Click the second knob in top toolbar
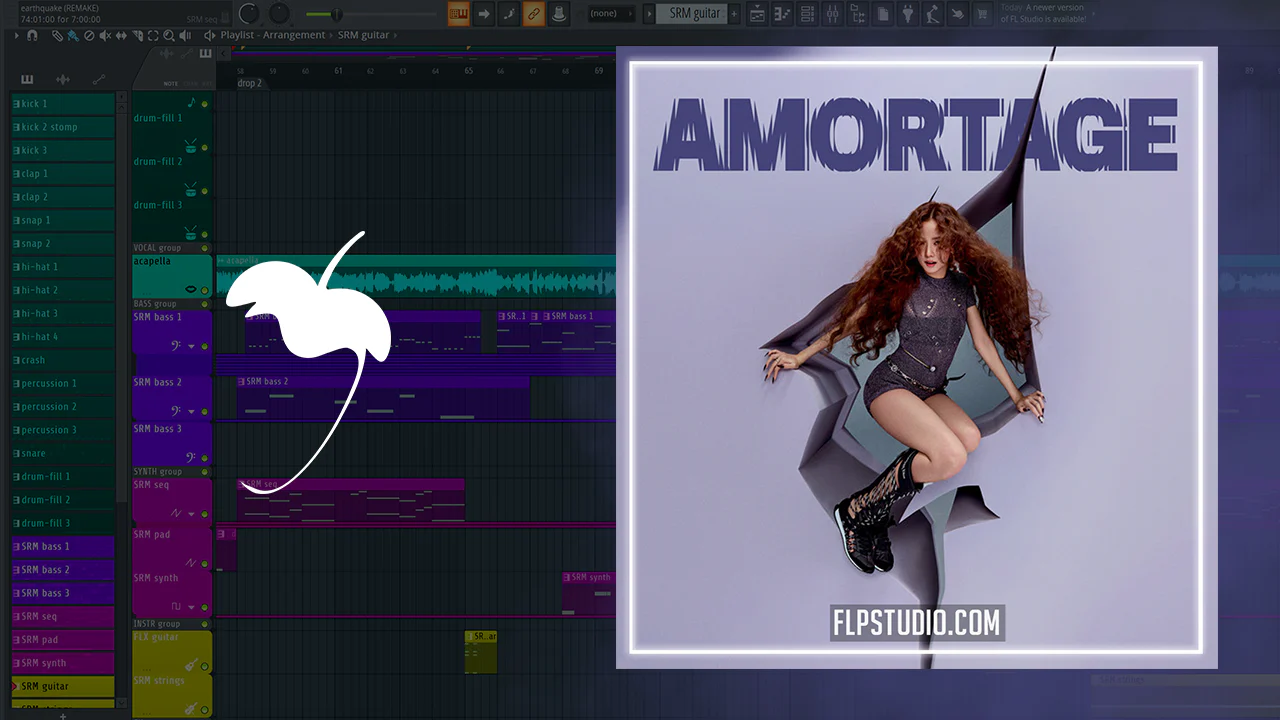1280x720 pixels. tap(279, 13)
